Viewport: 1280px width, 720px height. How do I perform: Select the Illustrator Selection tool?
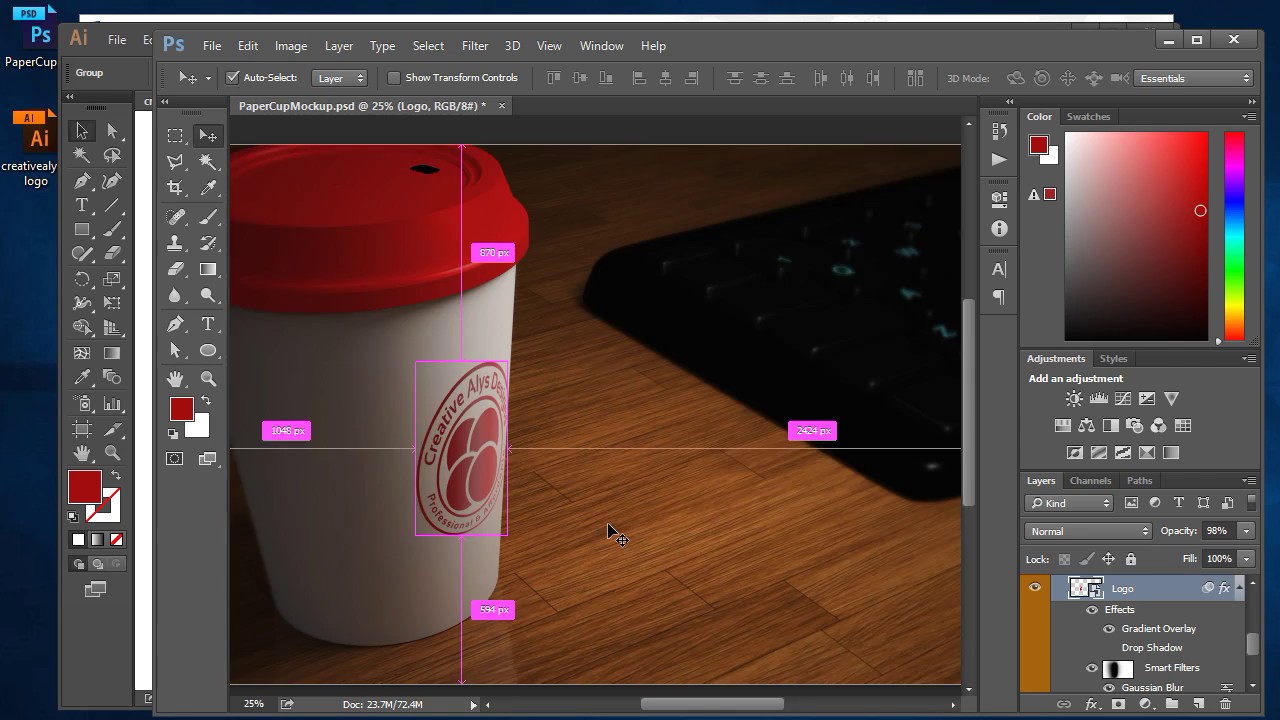[x=81, y=131]
